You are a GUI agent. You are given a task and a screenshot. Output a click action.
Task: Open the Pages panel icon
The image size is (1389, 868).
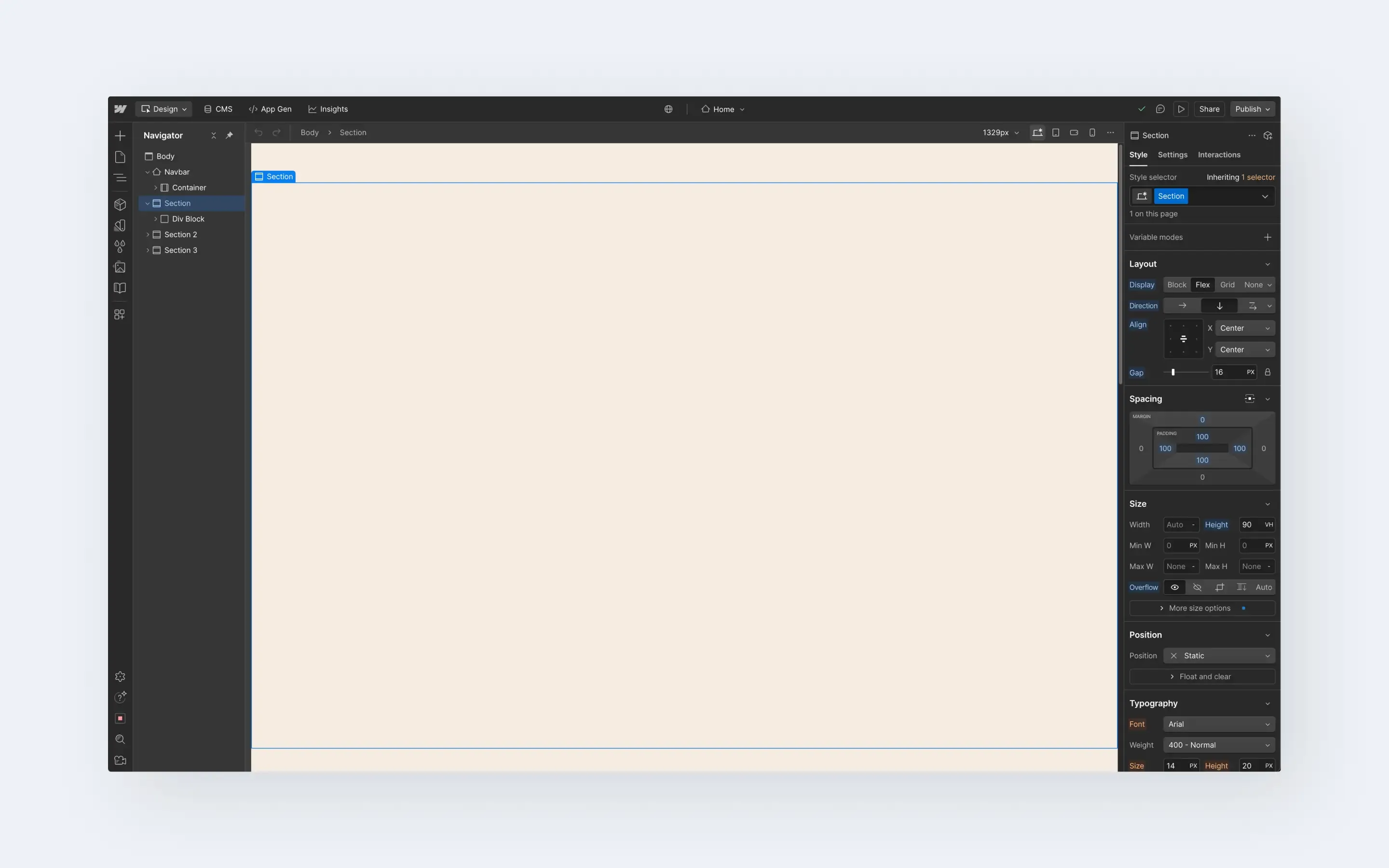(120, 157)
